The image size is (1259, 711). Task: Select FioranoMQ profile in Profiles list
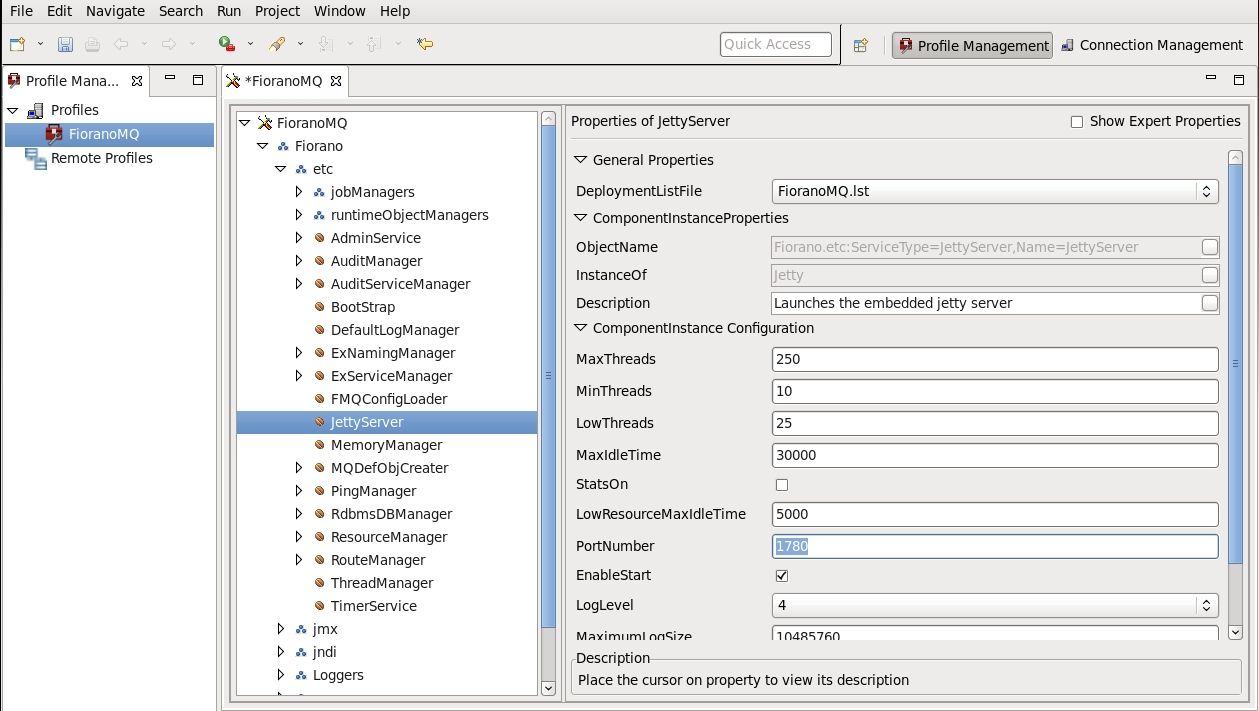(x=104, y=134)
